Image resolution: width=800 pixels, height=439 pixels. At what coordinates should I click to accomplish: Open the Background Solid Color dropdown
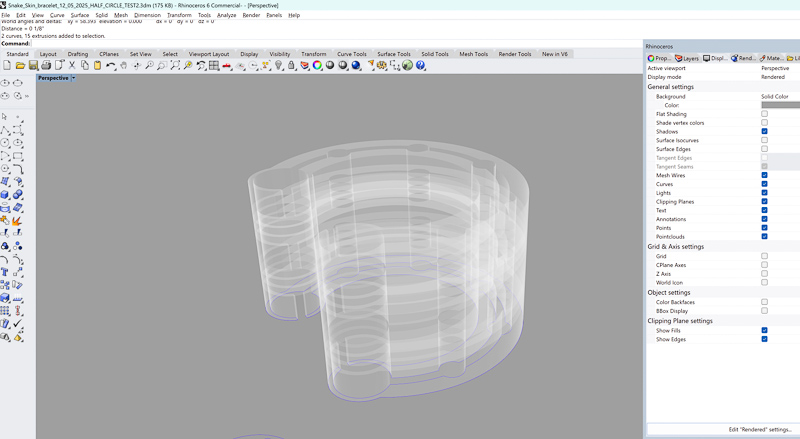coord(775,96)
